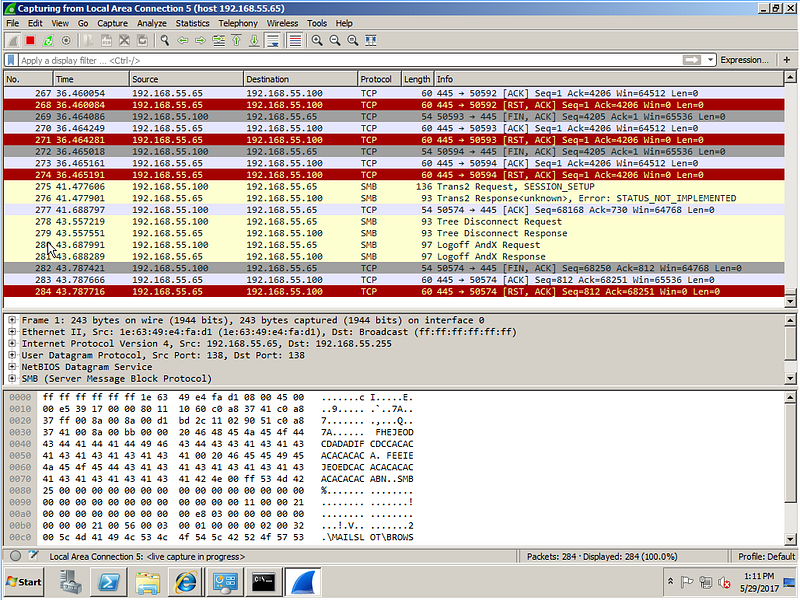Open the display filter history dropdown

[710, 60]
